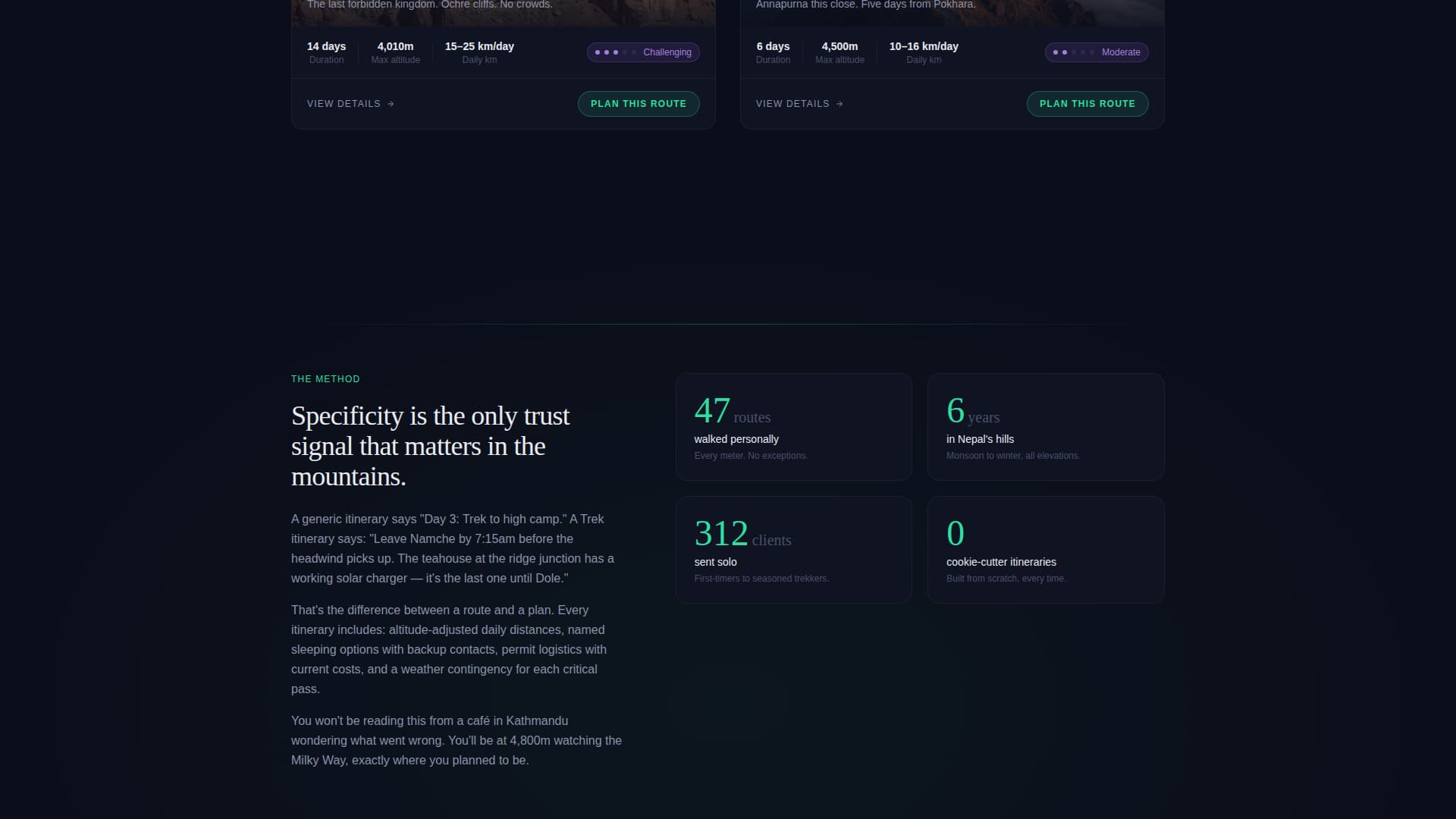Click 'PLAN THIS ROUTE' on the Annapurna card
Screen dimensions: 1456x819
(x=1087, y=103)
